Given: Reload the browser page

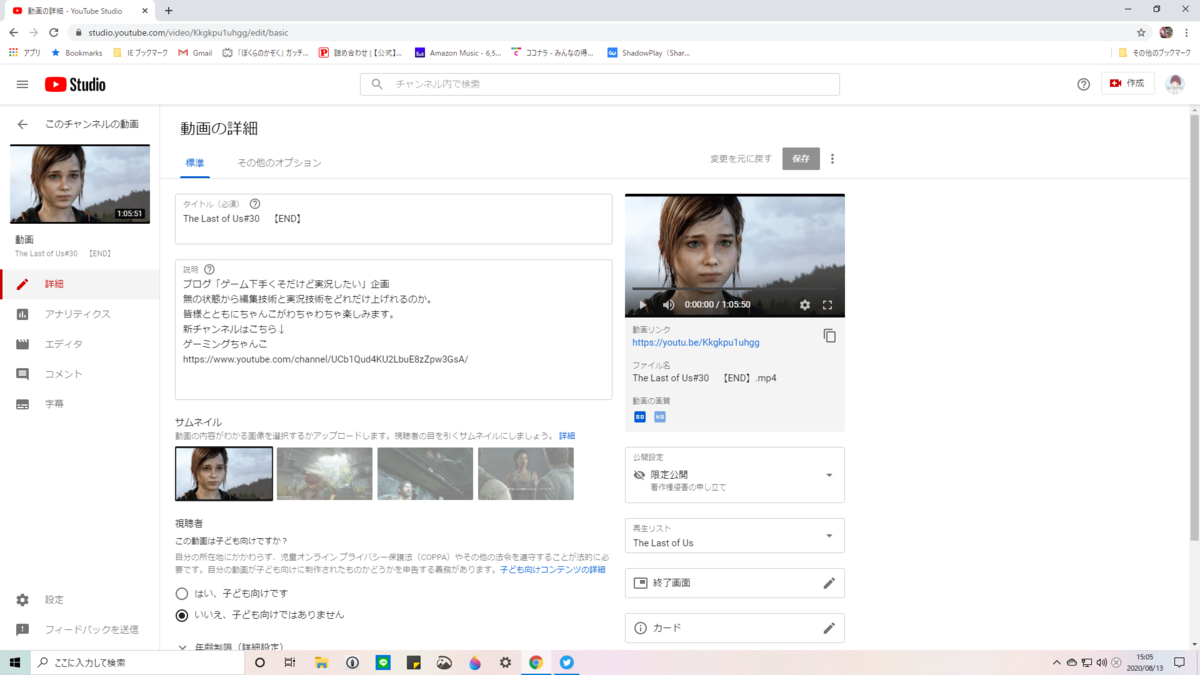Looking at the screenshot, I should 54,32.
